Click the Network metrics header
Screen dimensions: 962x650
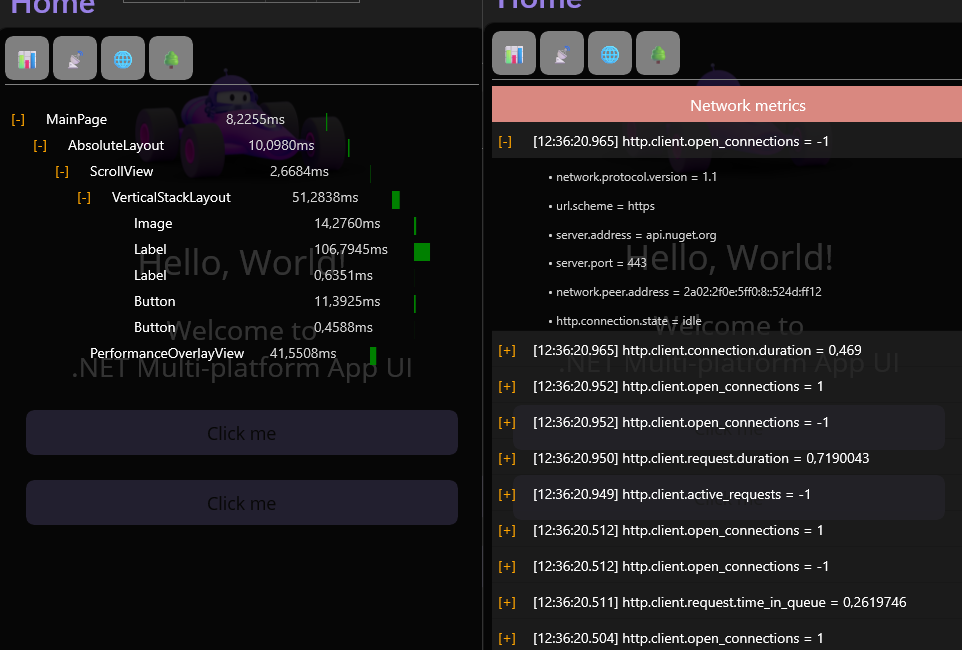tap(727, 104)
